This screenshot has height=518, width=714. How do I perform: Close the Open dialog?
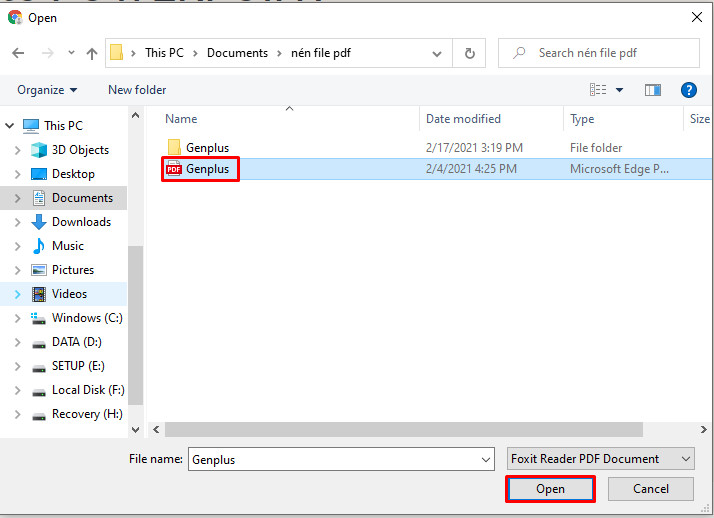coord(697,17)
